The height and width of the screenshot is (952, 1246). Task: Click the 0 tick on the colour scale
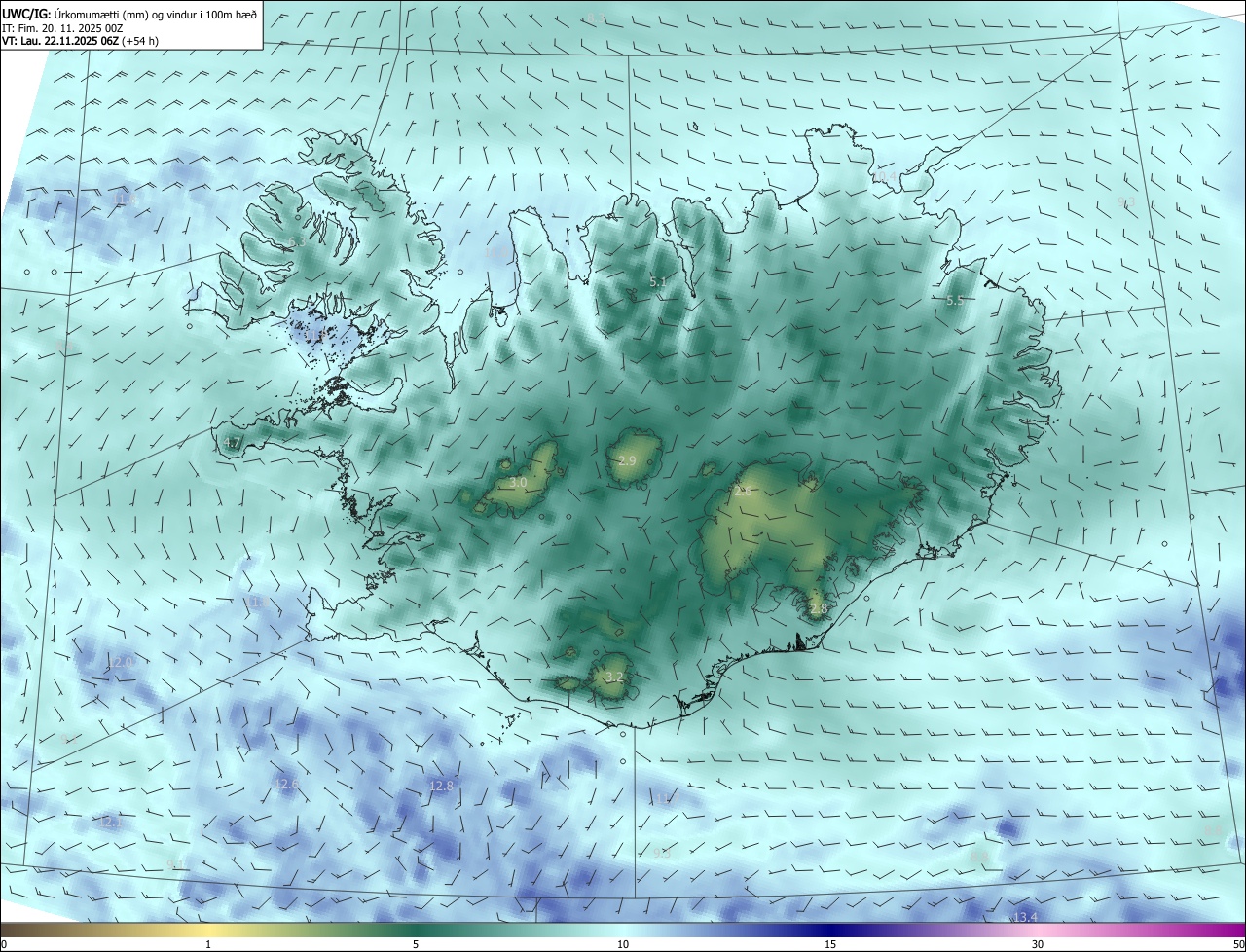[4, 944]
